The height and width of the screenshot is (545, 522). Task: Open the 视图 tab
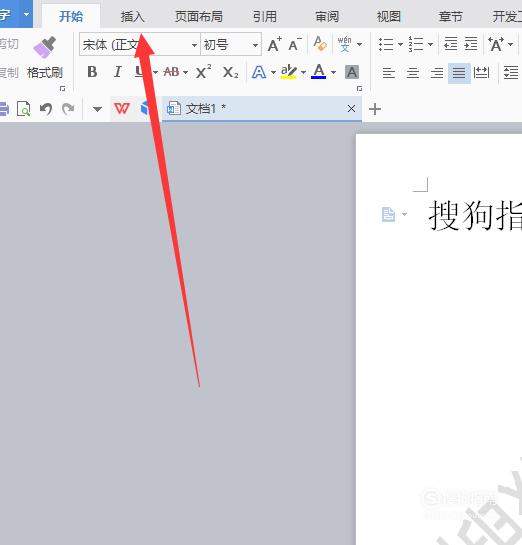pyautogui.click(x=389, y=16)
